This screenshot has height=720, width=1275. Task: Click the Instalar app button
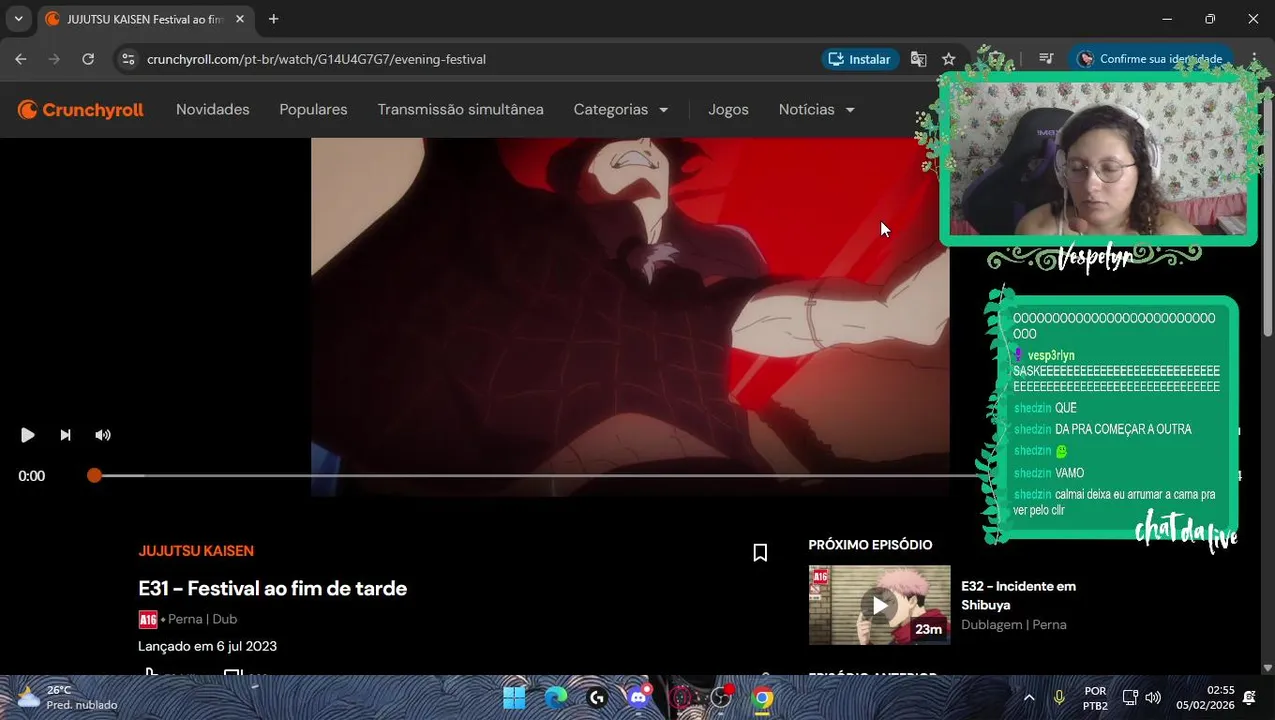(858, 59)
